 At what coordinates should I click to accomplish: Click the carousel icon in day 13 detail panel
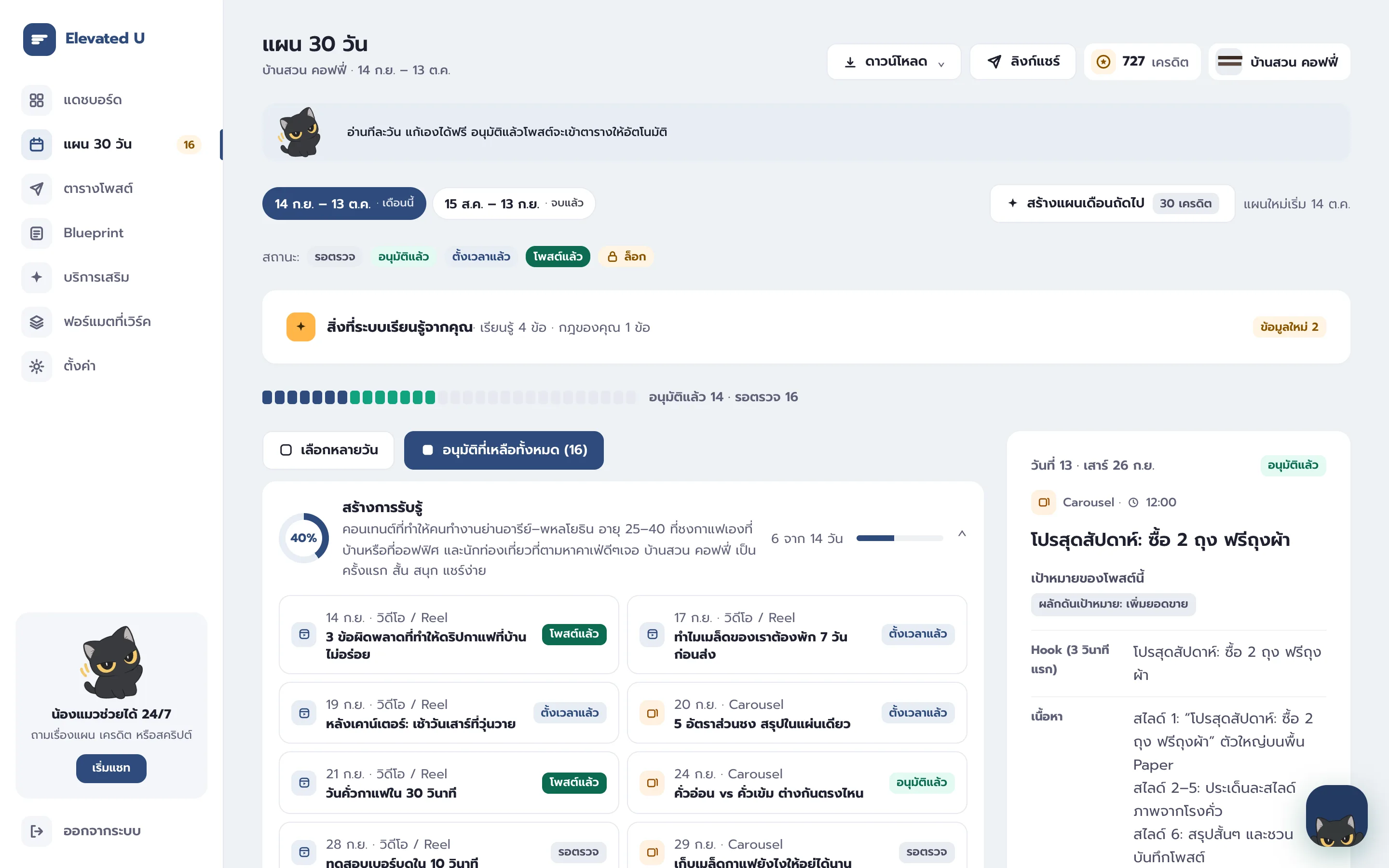(1044, 502)
